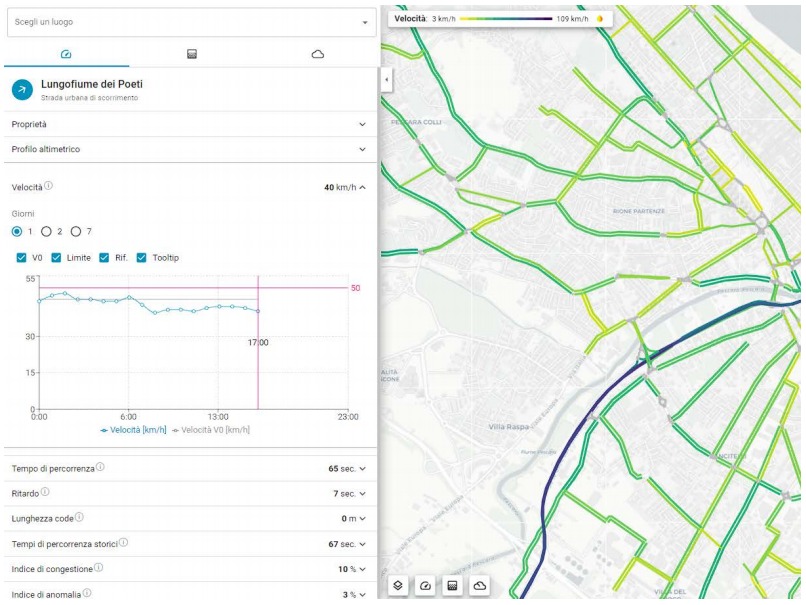The height and width of the screenshot is (605, 806).
Task: Toggle Velocità V0 [km/h] legend entry
Action: coord(211,430)
